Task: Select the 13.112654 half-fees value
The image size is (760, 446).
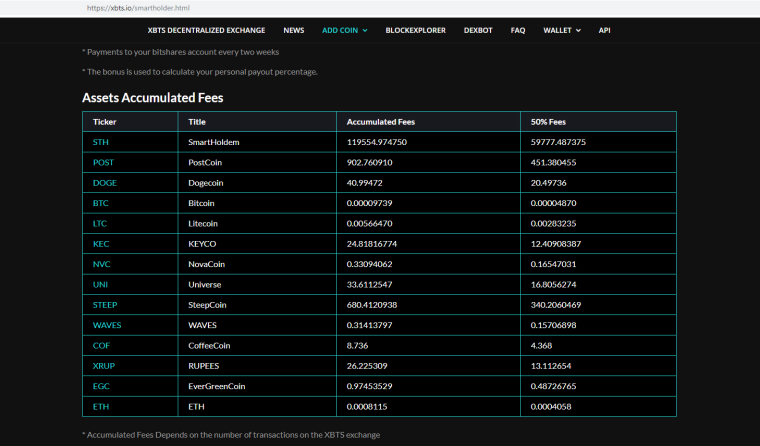Action: (551, 366)
